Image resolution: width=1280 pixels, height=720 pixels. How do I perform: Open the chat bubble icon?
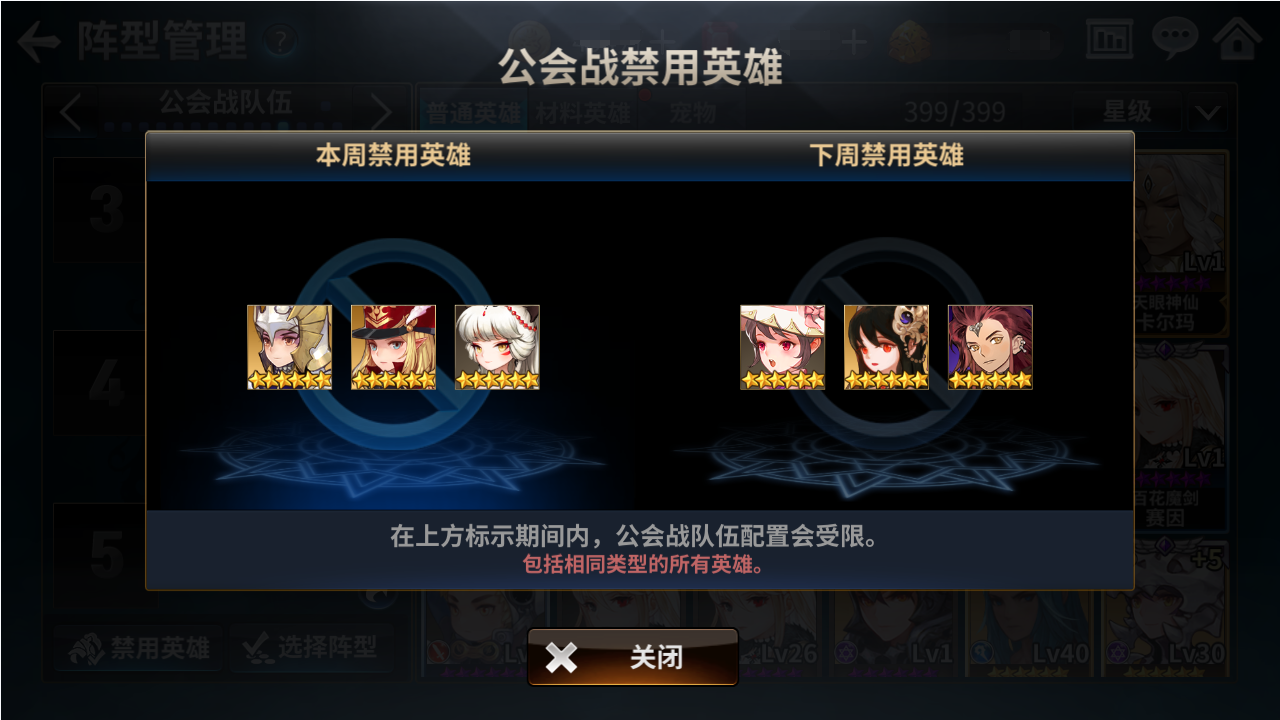1175,39
